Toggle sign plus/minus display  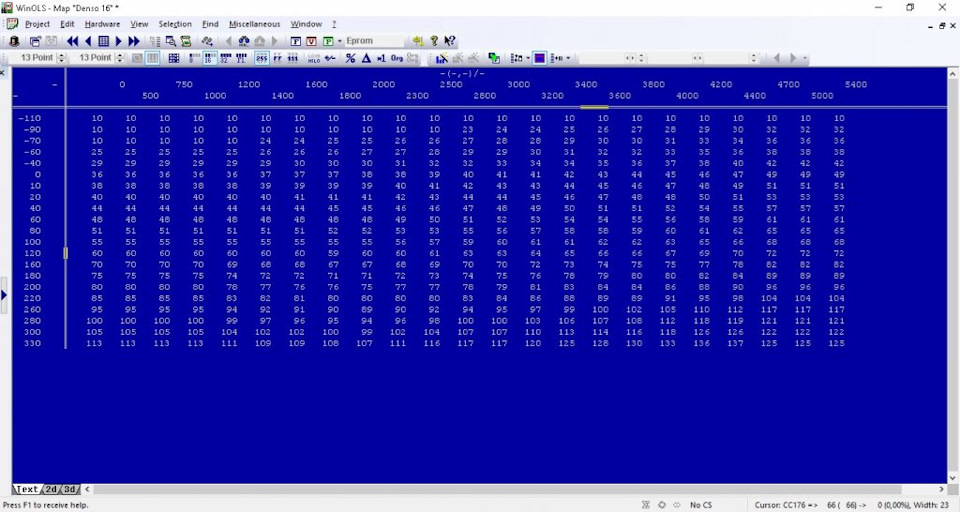coord(330,58)
